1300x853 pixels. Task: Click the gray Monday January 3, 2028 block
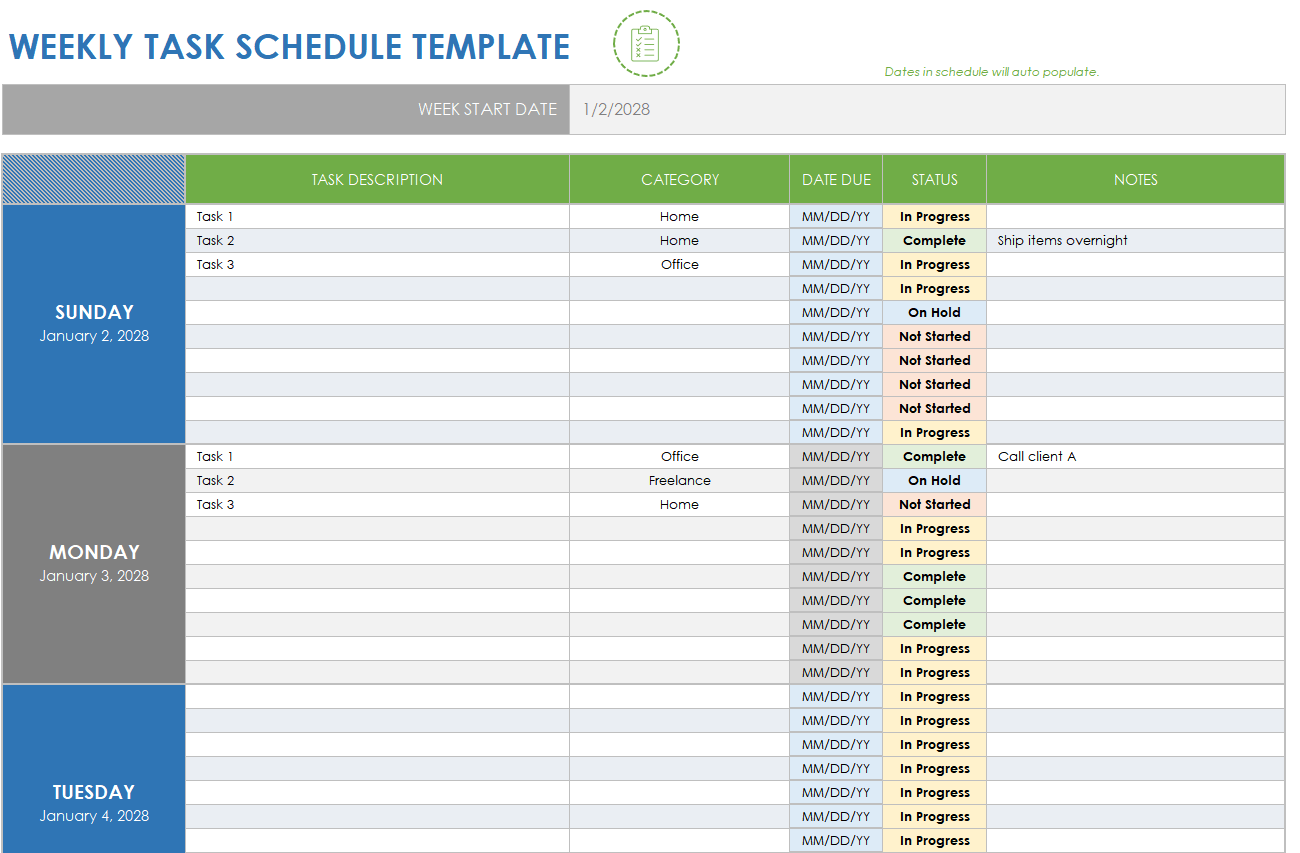[x=94, y=563]
